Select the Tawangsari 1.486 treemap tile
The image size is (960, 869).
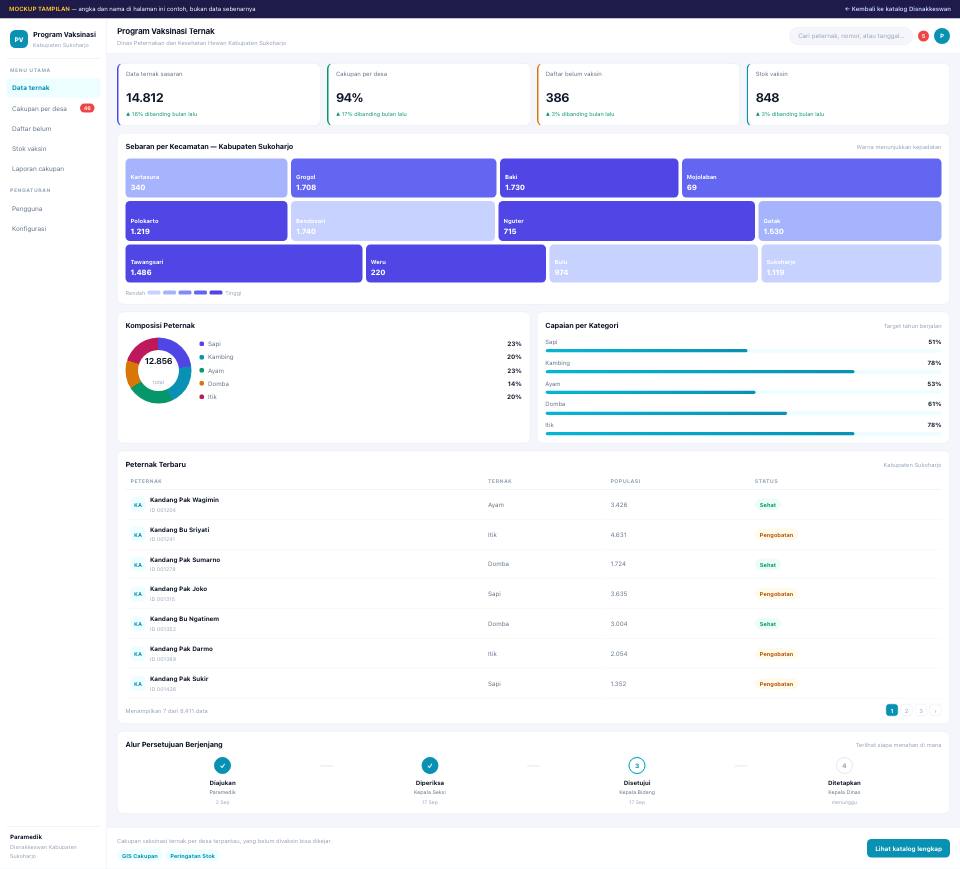244,263
